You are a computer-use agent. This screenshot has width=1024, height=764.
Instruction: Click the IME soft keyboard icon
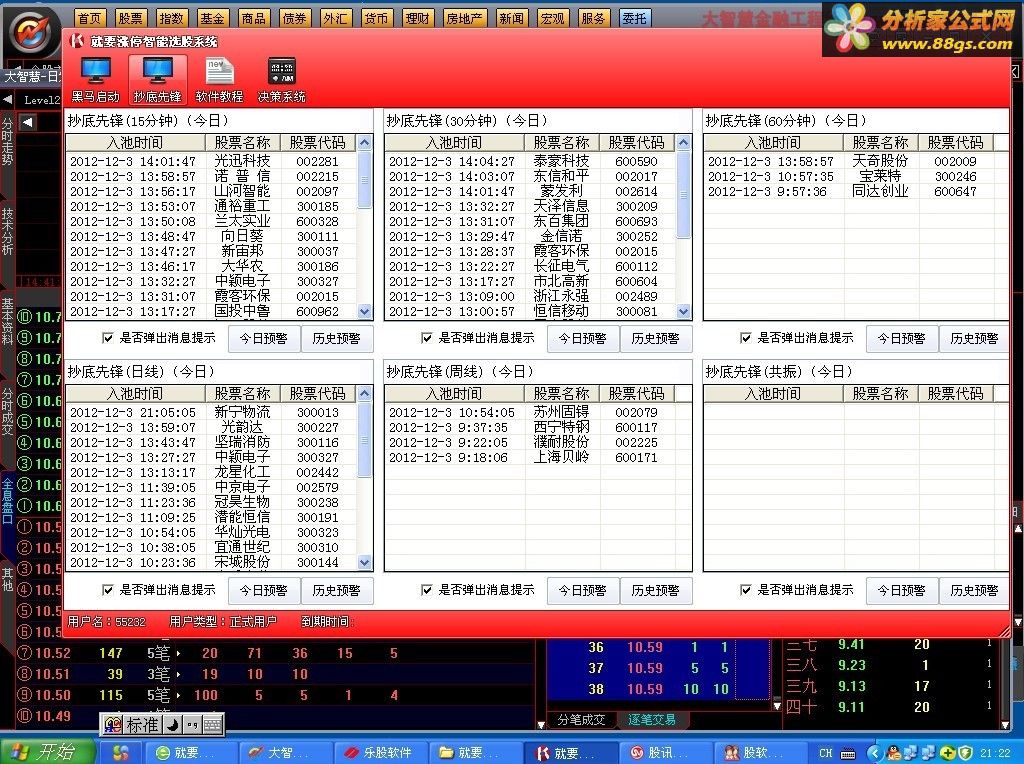point(213,724)
